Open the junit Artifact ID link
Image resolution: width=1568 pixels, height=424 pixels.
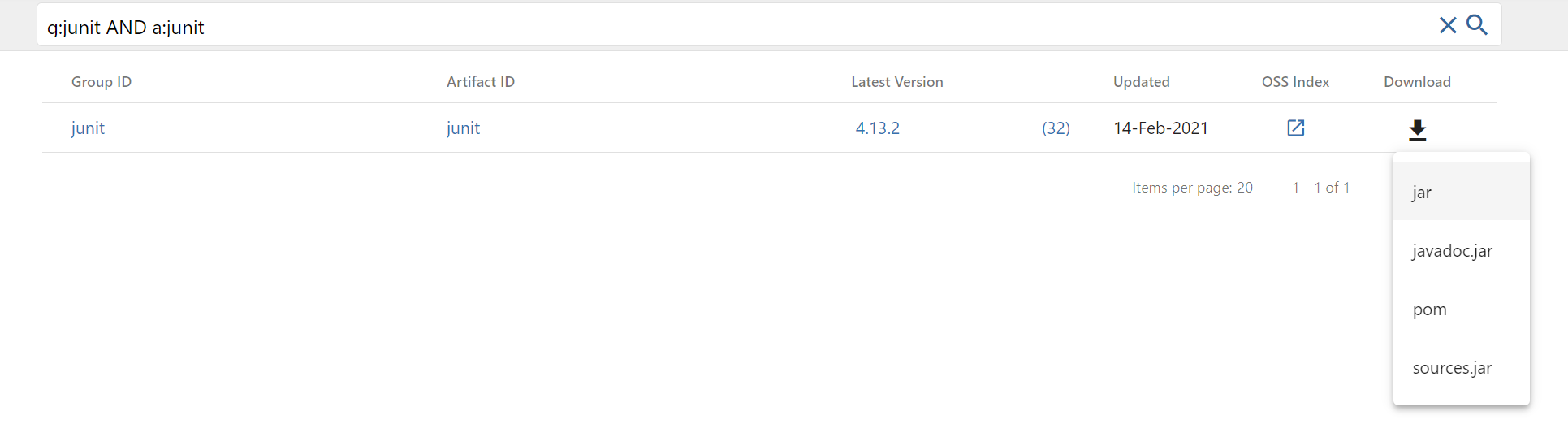tap(463, 128)
